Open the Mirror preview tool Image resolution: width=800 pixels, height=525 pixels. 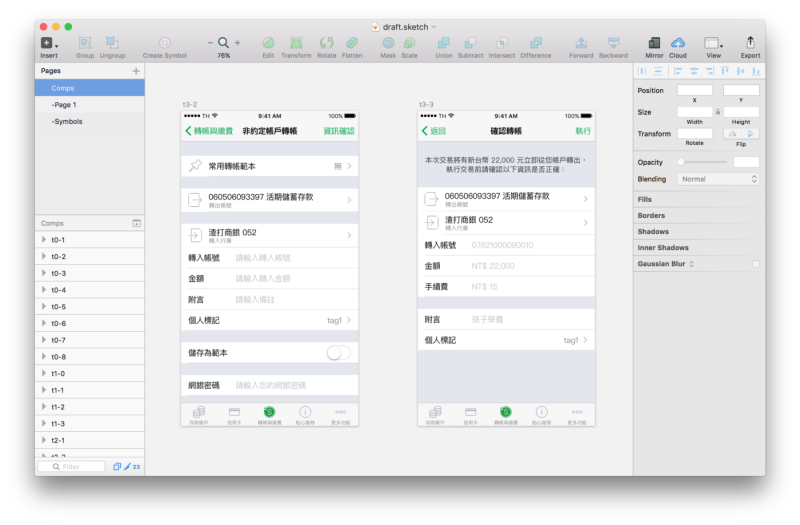(x=654, y=43)
